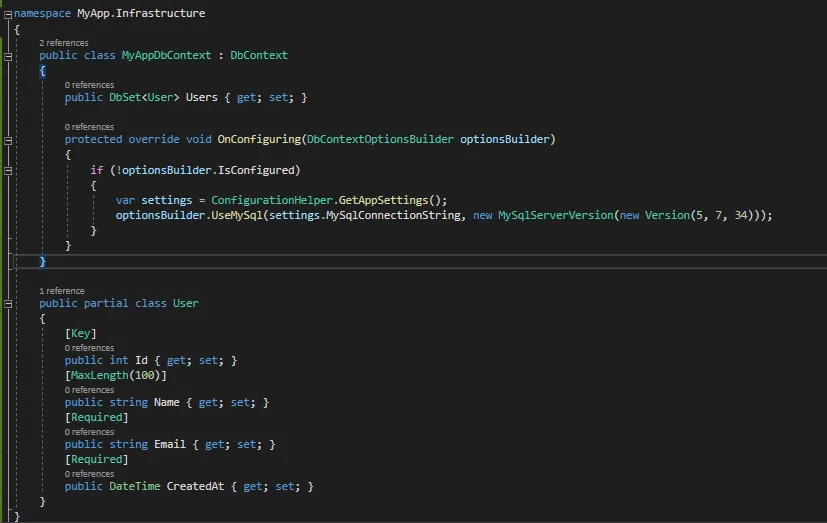Click the "DbSet" type in the Users declaration
827x523 pixels.
tap(125, 98)
